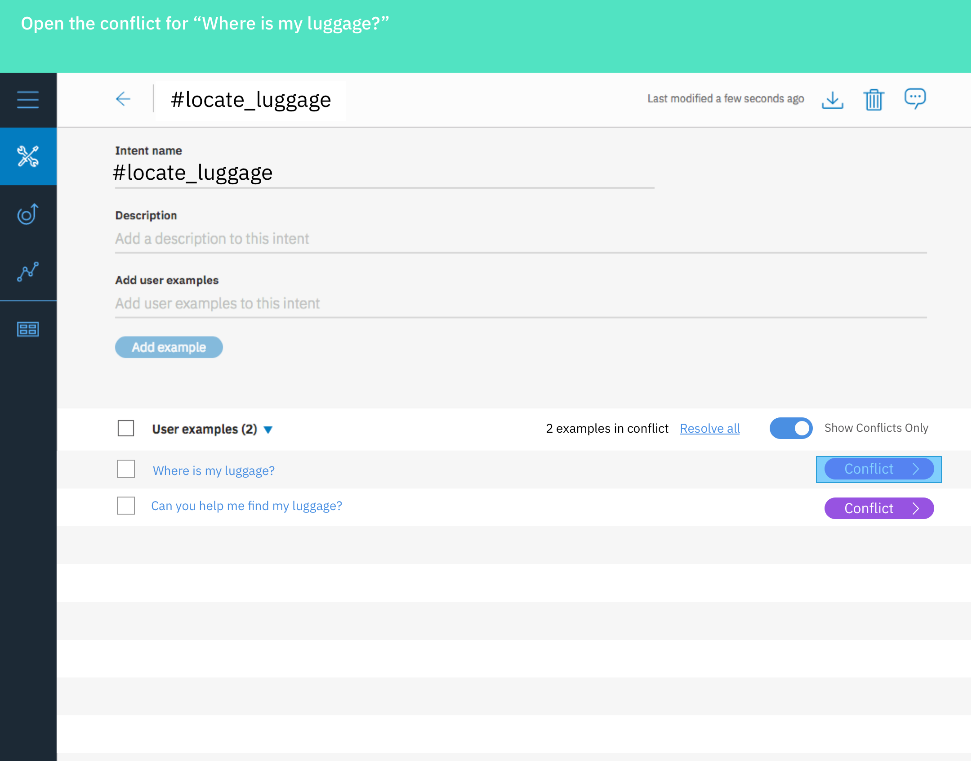Click the "2 examples in conflict" text
Screen dimensions: 971x761
coord(607,428)
